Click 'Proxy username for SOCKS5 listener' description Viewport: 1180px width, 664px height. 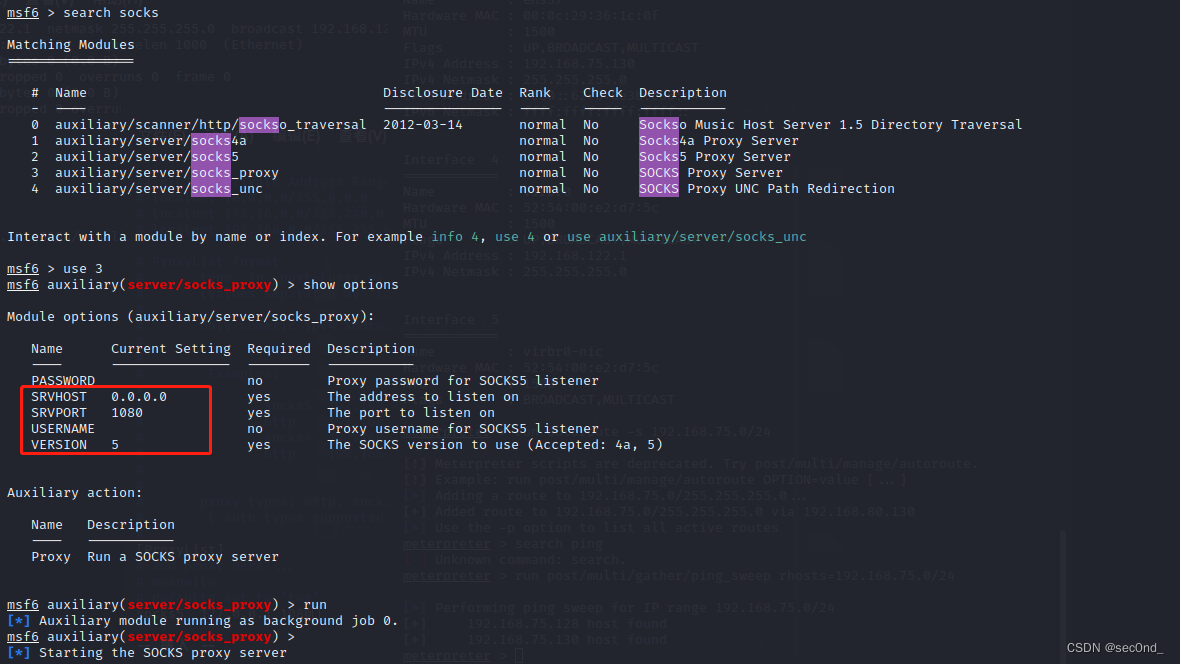coord(463,428)
